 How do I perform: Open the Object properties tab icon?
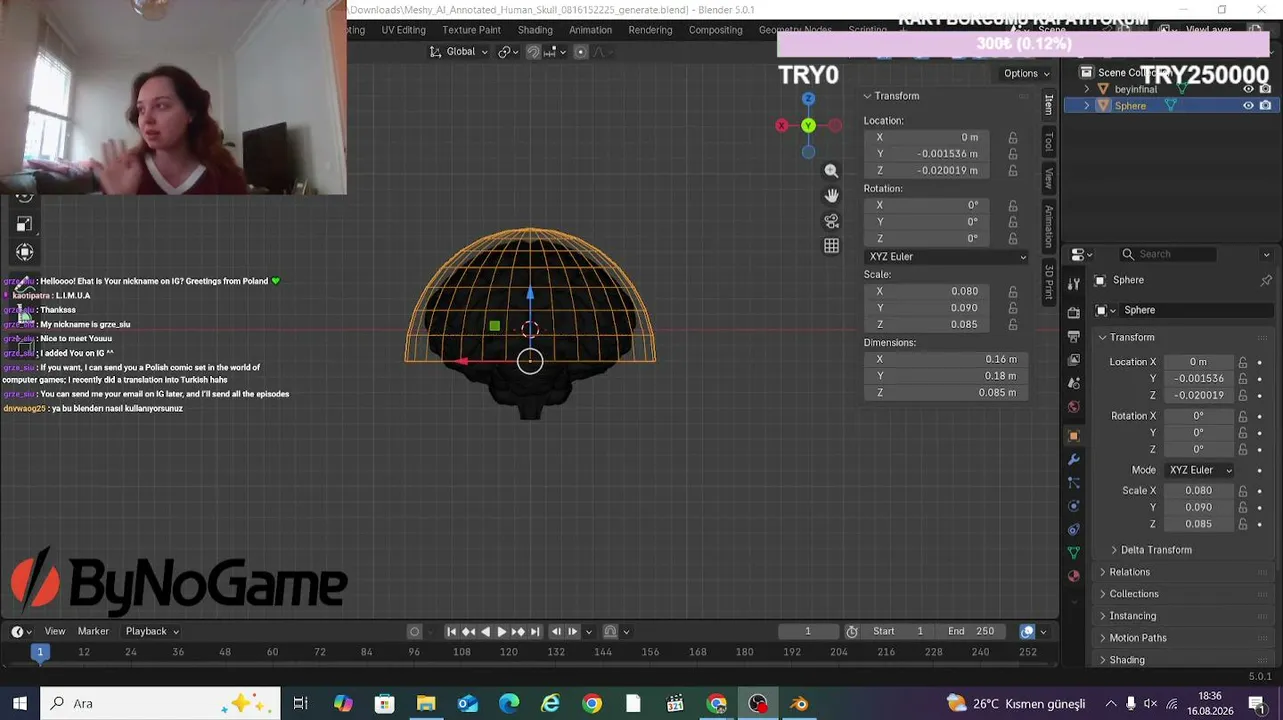coord(1074,436)
